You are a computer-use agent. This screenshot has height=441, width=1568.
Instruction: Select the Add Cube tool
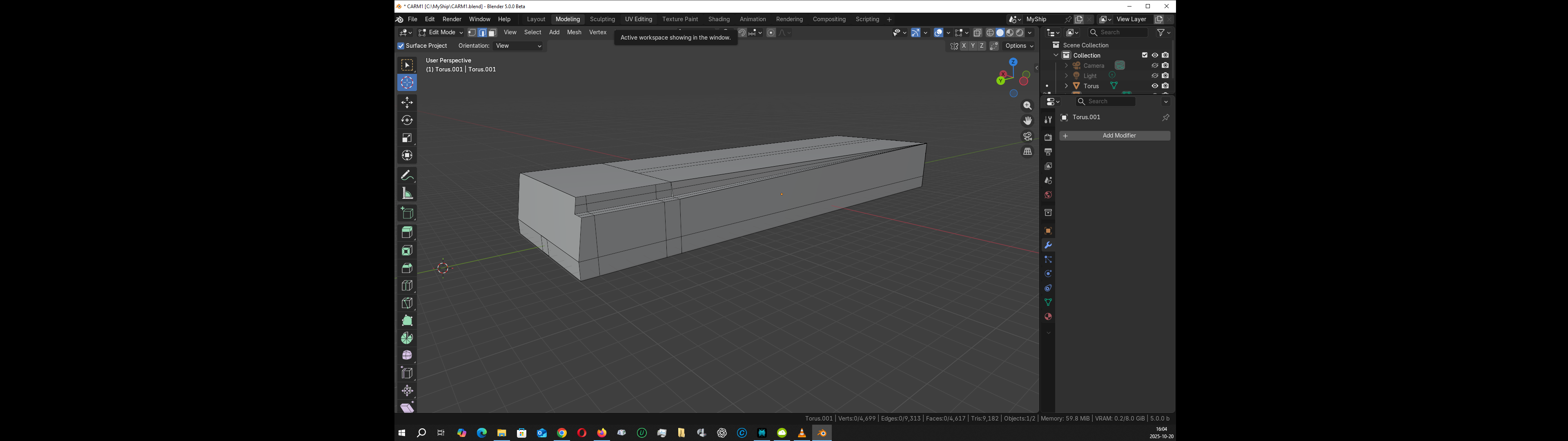point(407,213)
